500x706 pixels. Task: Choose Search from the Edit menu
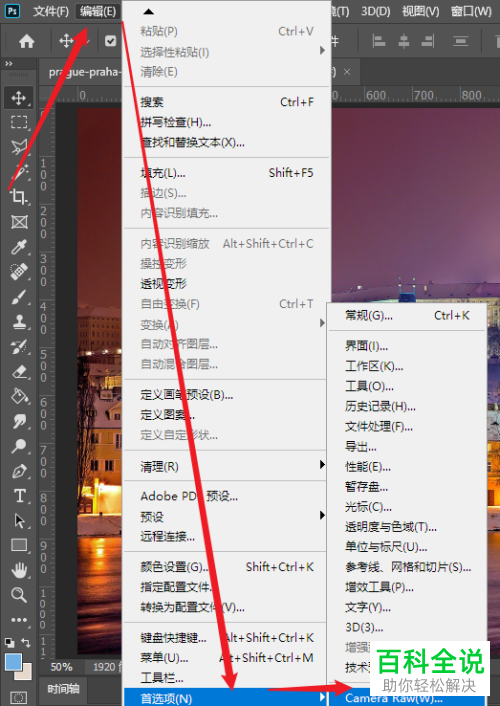pos(227,102)
